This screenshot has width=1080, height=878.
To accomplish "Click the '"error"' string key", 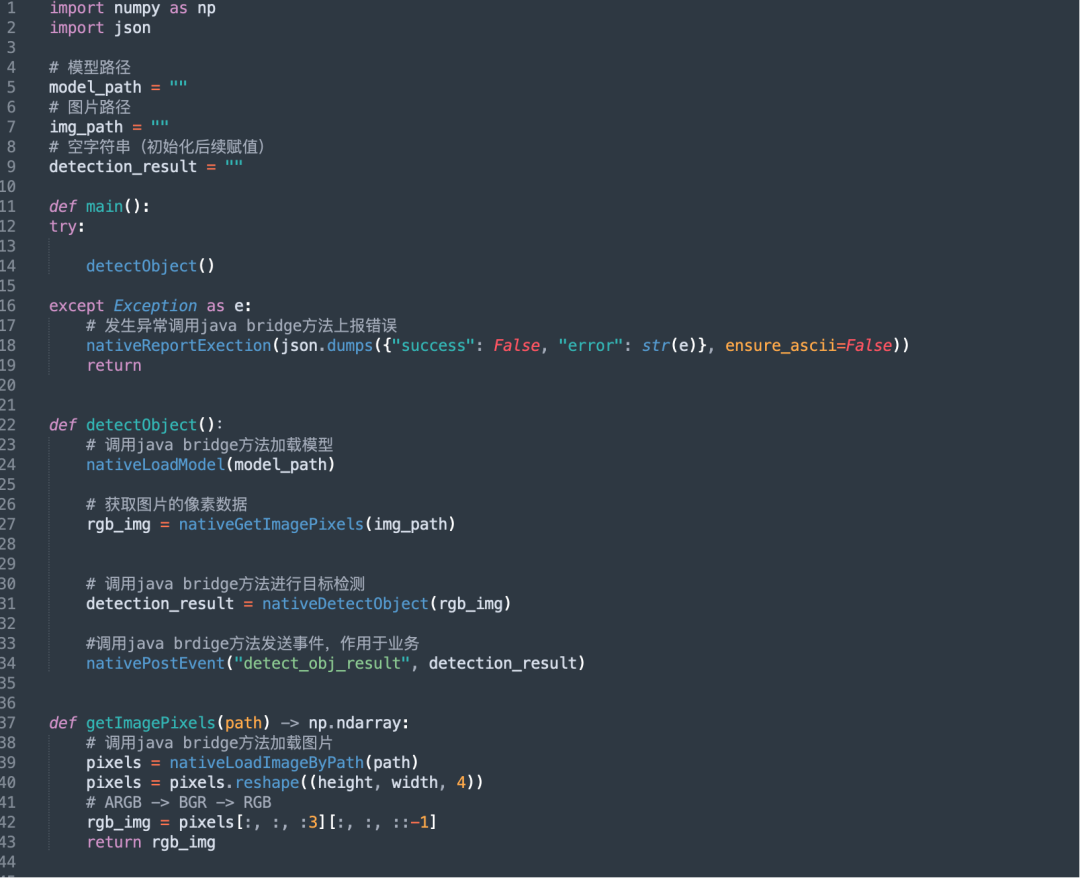I will 591,346.
